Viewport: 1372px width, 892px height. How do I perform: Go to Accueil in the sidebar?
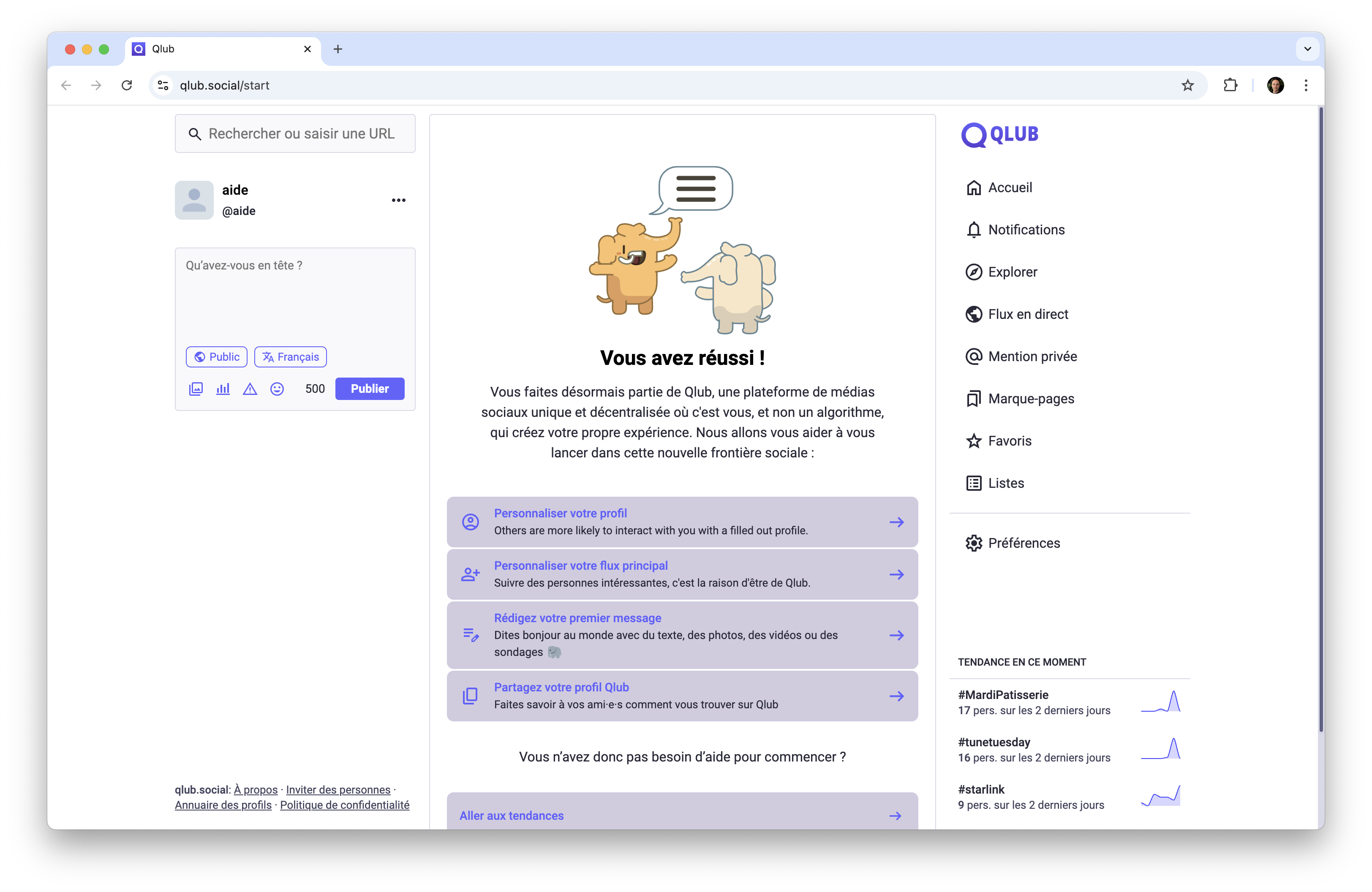point(999,188)
